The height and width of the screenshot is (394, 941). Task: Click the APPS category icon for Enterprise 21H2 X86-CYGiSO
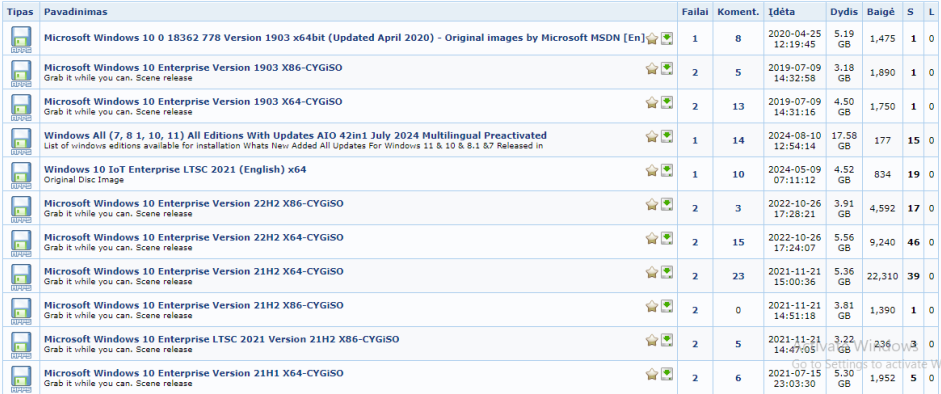[20, 310]
